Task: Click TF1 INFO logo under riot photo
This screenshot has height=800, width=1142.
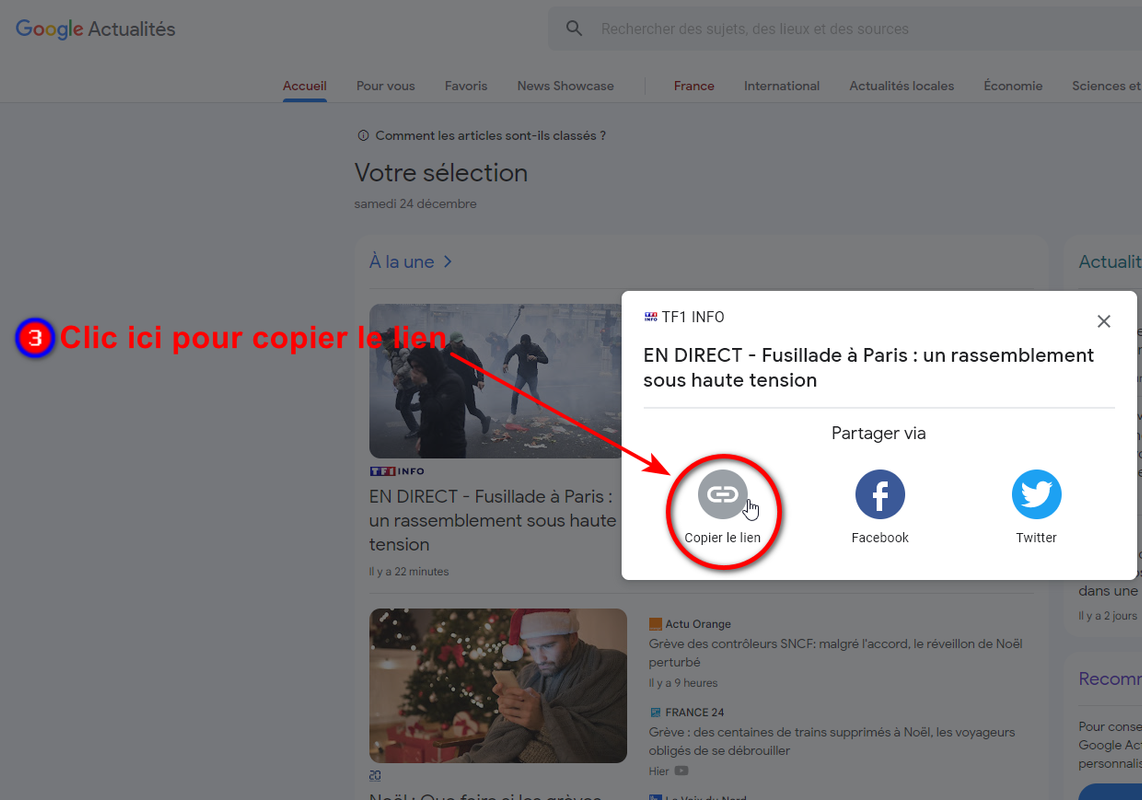Action: pyautogui.click(x=397, y=471)
